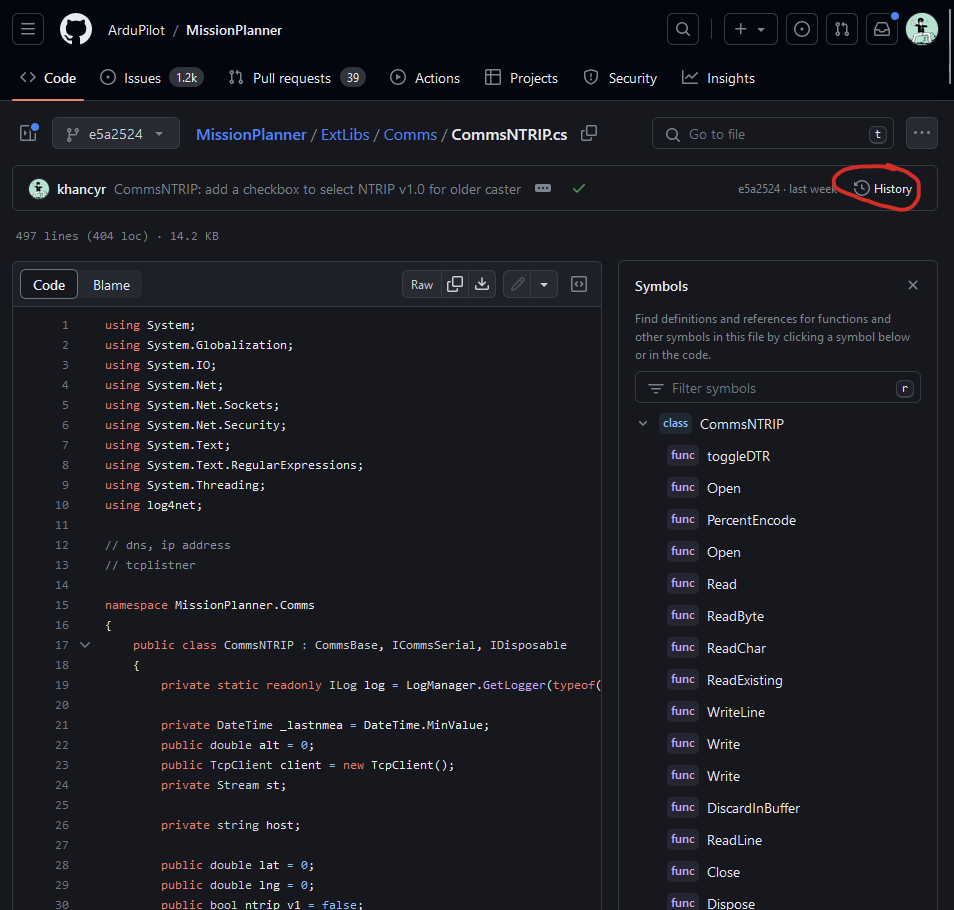
Task: Download the raw file icon
Action: [482, 284]
